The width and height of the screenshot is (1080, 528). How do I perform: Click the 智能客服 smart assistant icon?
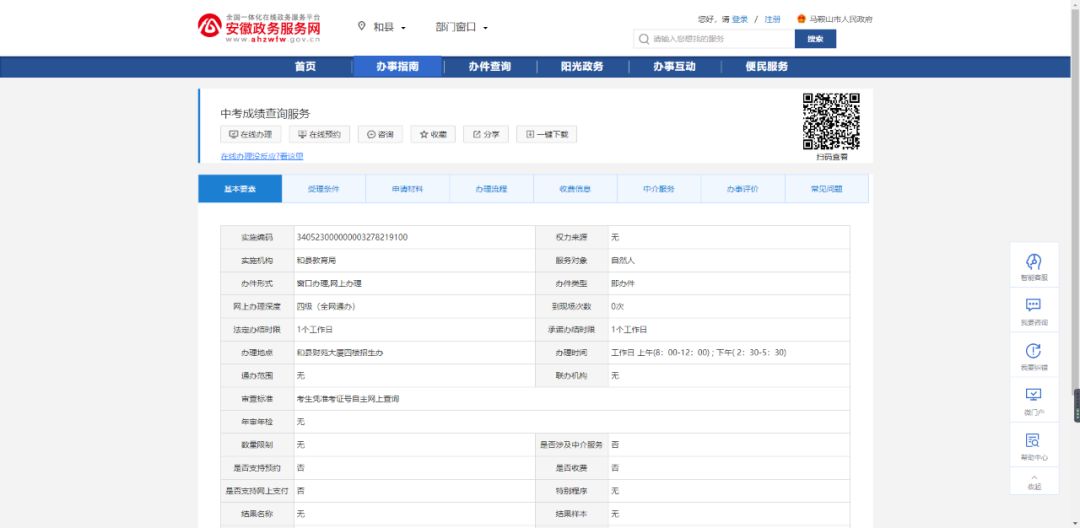point(1034,262)
